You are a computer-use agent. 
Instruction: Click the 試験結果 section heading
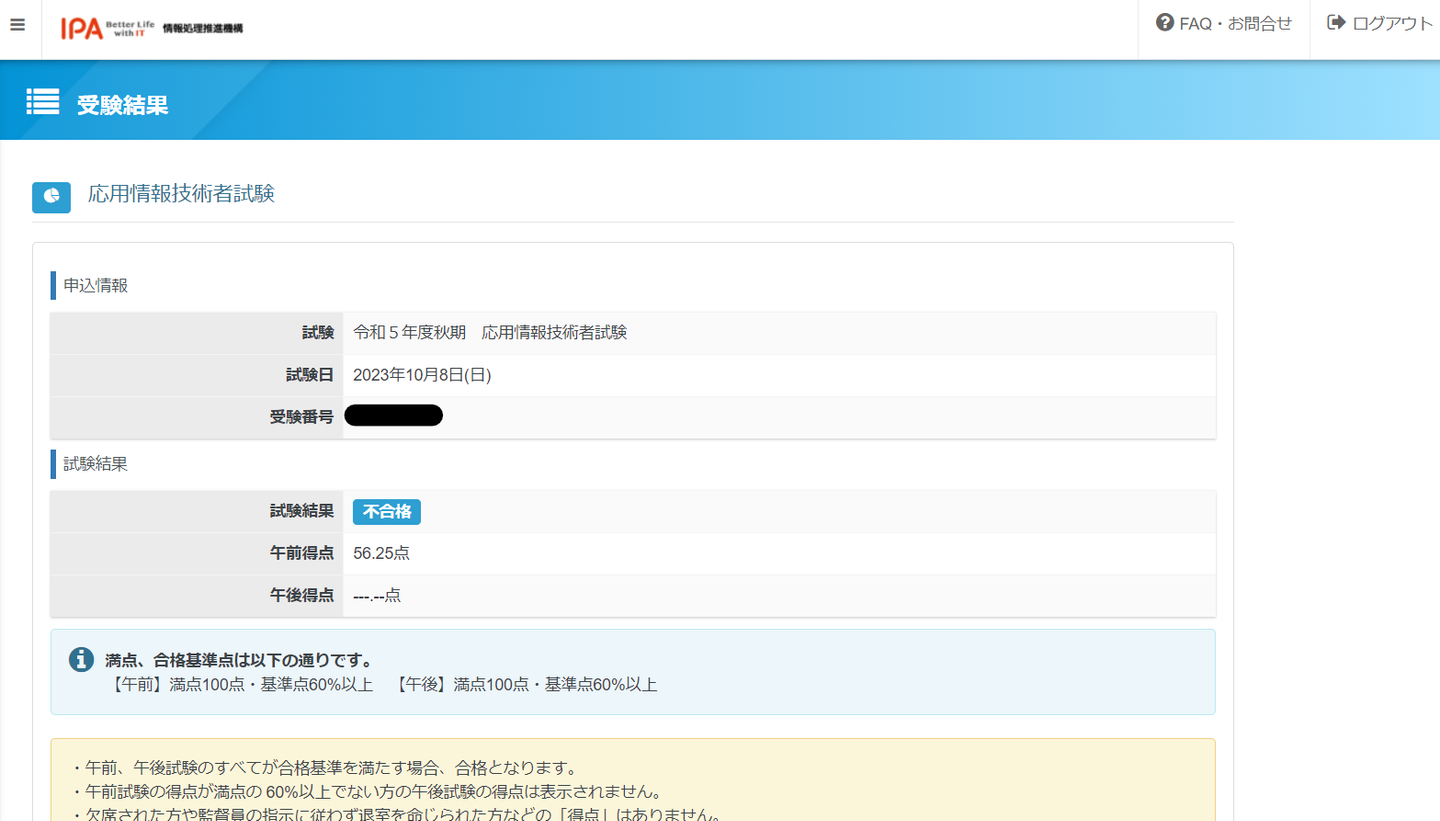pyautogui.click(x=96, y=464)
